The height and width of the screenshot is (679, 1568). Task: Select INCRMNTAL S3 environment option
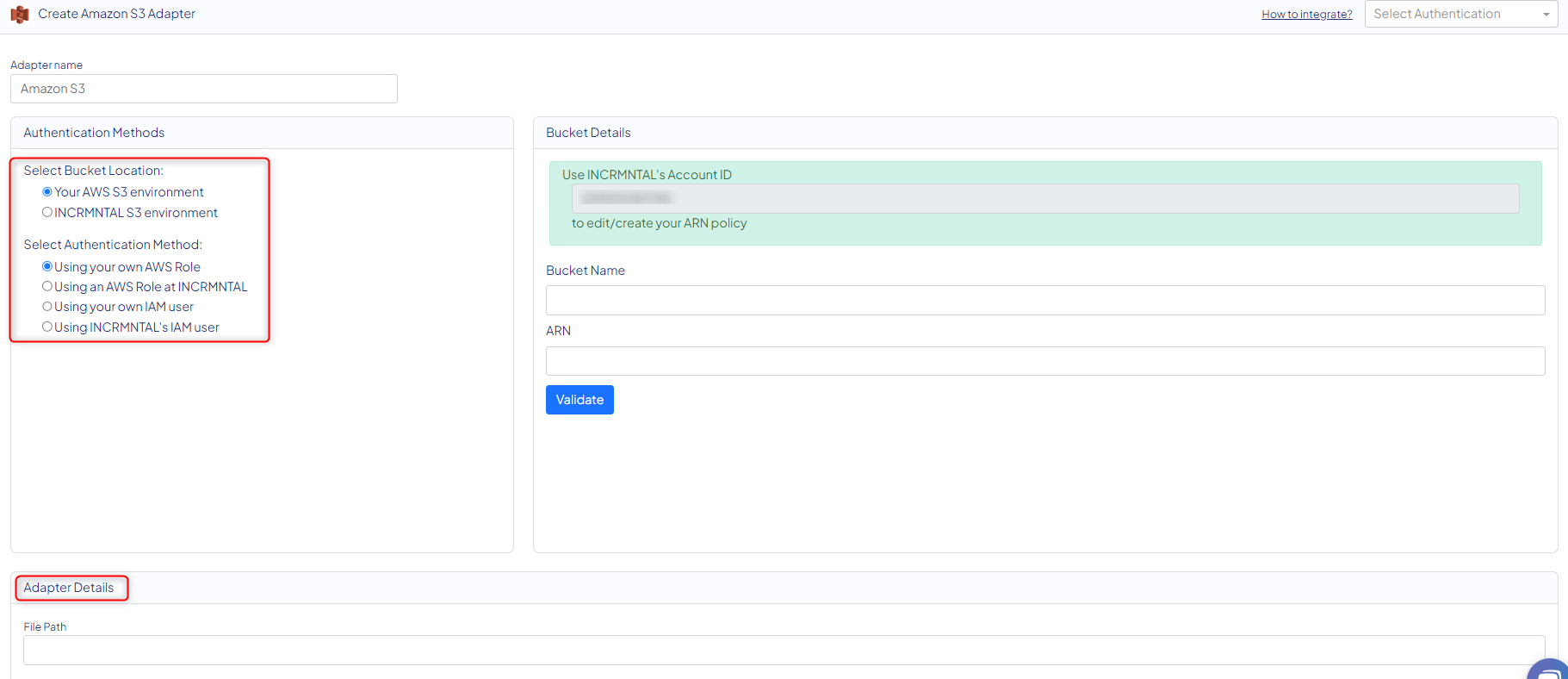[47, 213]
